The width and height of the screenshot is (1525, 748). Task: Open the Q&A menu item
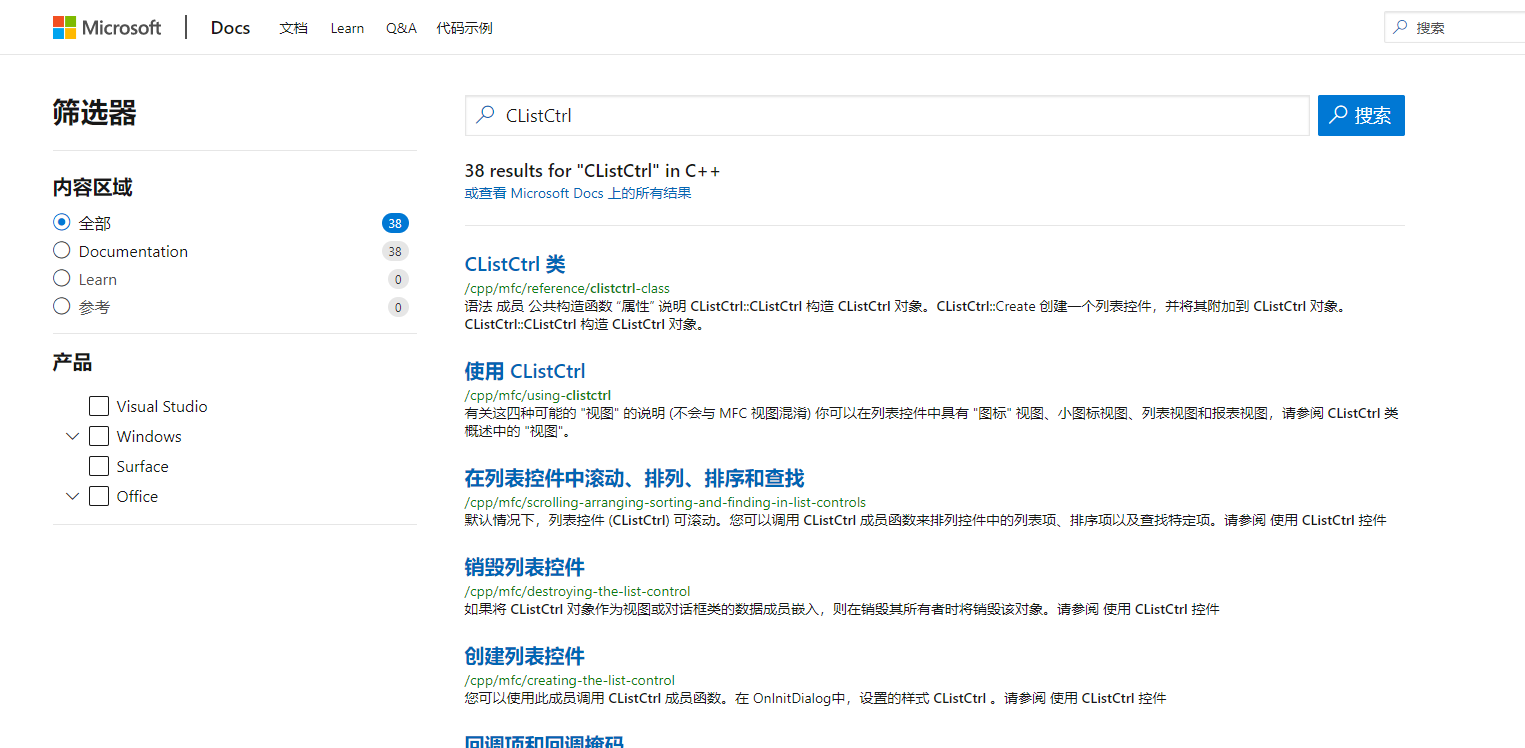point(401,28)
